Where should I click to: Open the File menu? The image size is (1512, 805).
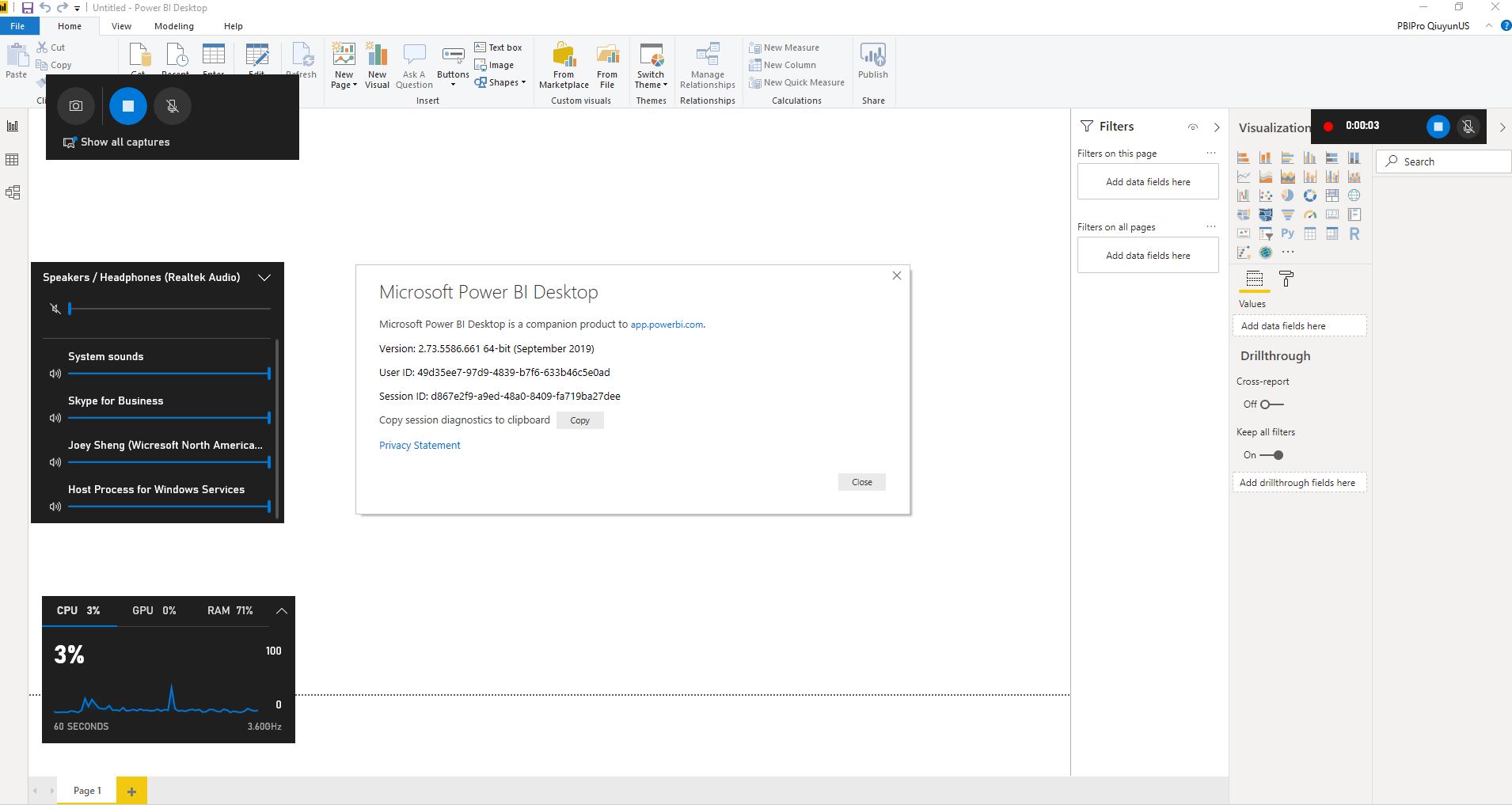(17, 26)
